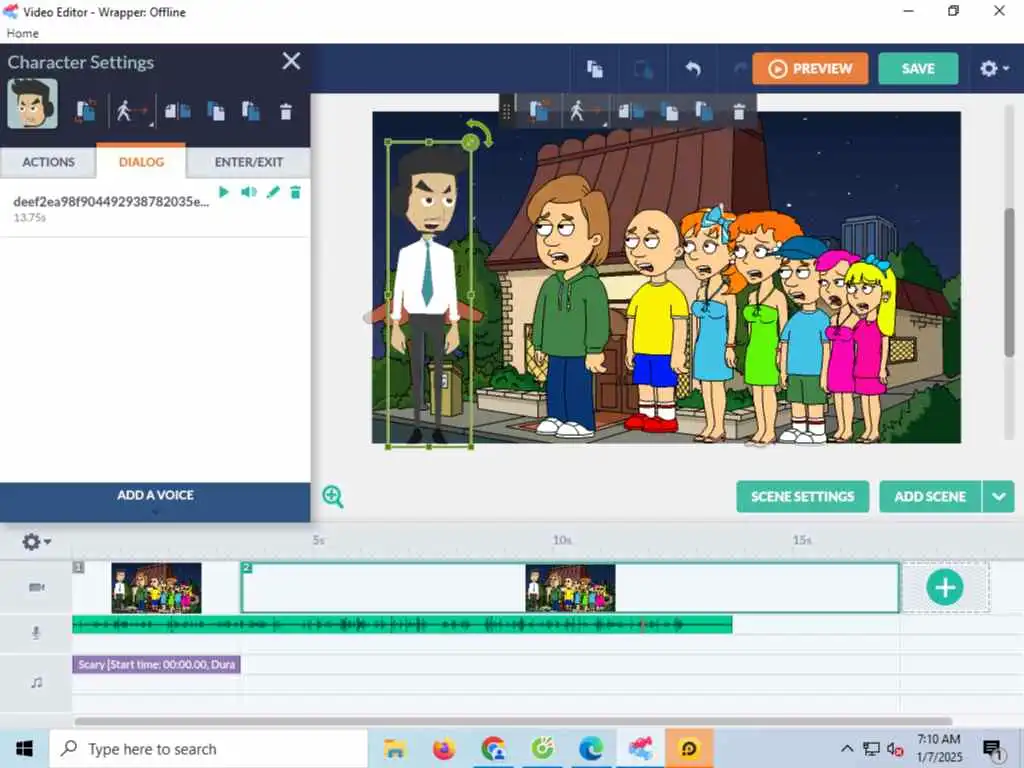1024x768 pixels.
Task: Select scene 1 thumbnail in the timeline
Action: pos(156,588)
